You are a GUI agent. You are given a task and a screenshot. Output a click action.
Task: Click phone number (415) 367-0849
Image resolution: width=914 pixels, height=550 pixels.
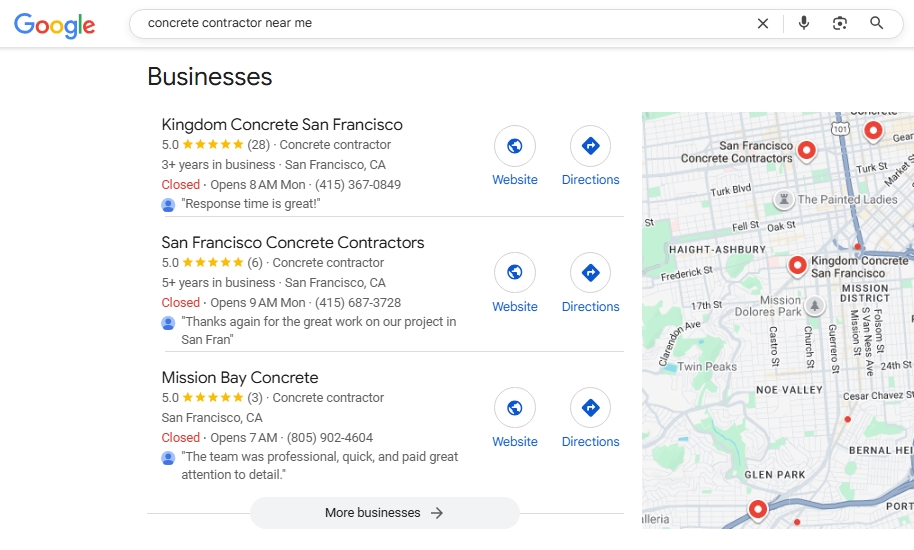click(358, 185)
